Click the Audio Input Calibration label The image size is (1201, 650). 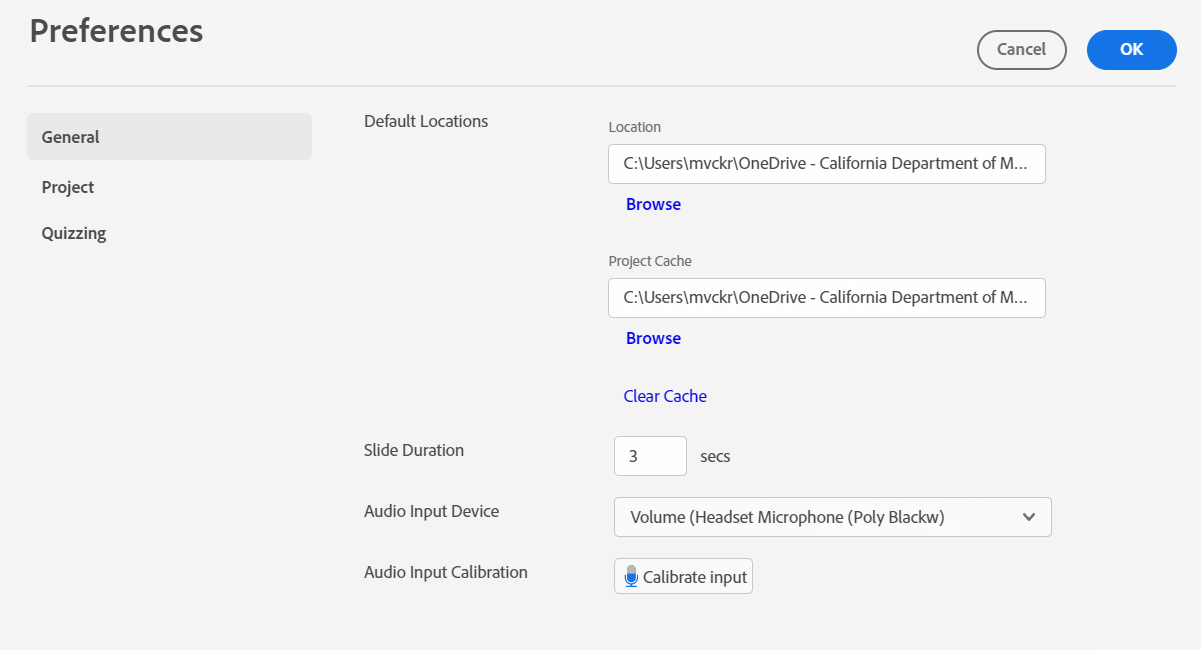446,572
